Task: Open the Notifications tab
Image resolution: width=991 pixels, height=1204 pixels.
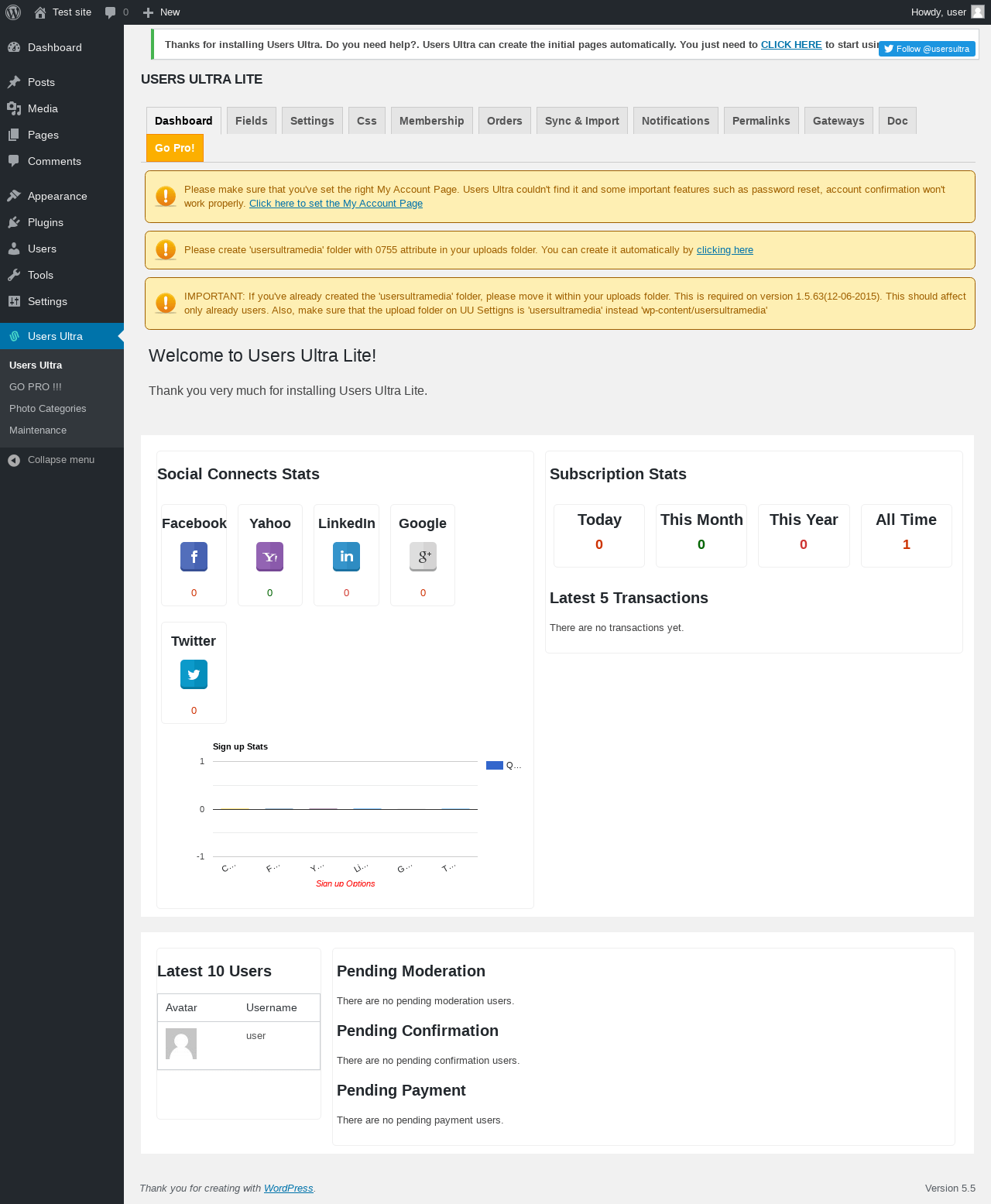Action: [x=676, y=121]
